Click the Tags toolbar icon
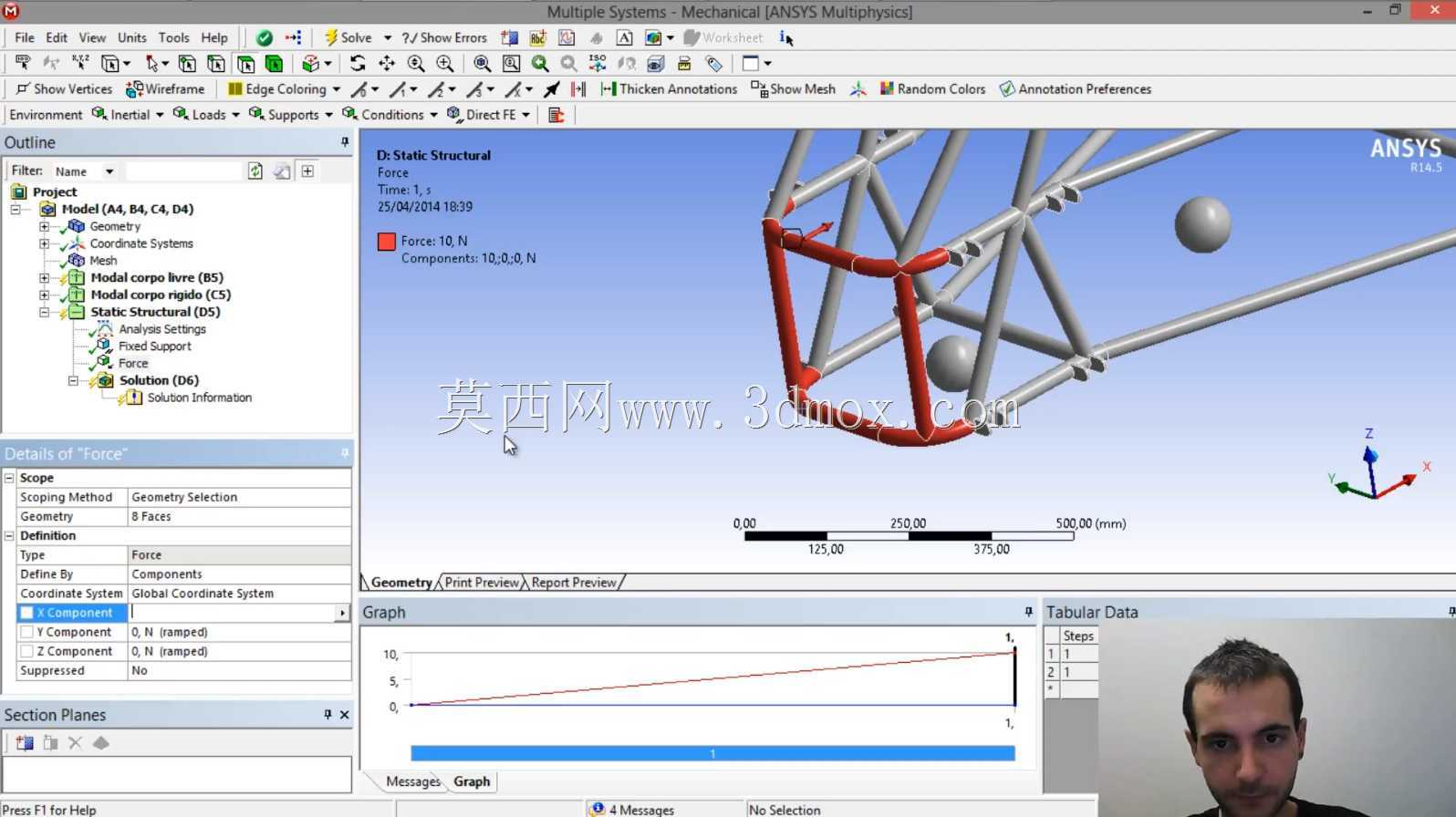This screenshot has height=817, width=1456. (714, 63)
